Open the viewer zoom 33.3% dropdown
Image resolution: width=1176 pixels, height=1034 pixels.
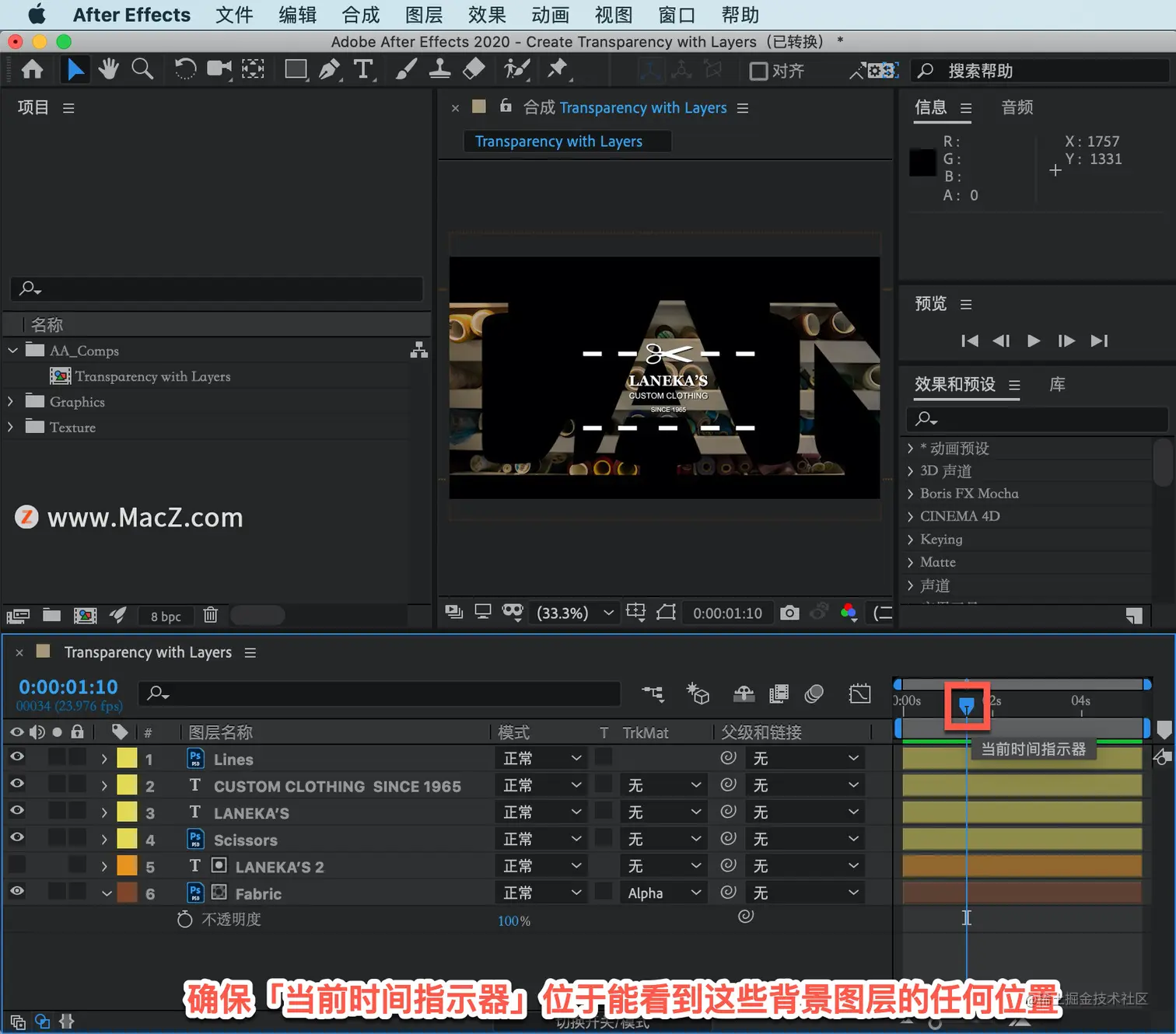click(576, 613)
